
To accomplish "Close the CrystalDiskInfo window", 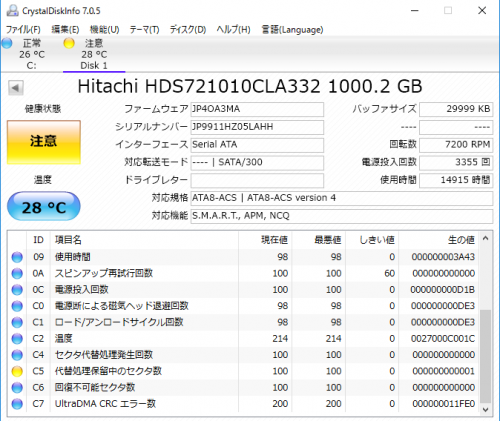I will click(x=482, y=11).
